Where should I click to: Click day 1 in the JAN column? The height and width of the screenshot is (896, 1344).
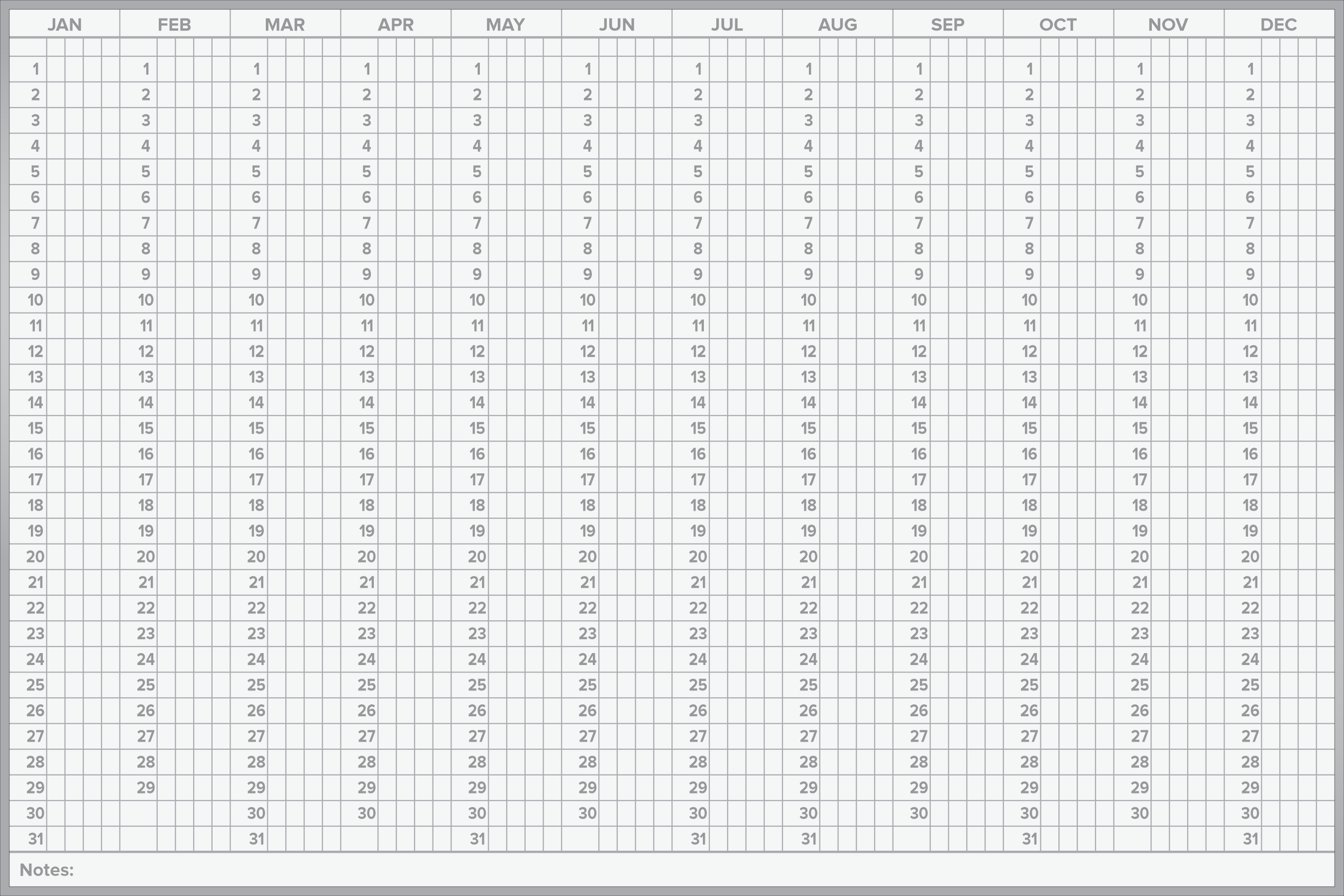pyautogui.click(x=35, y=69)
